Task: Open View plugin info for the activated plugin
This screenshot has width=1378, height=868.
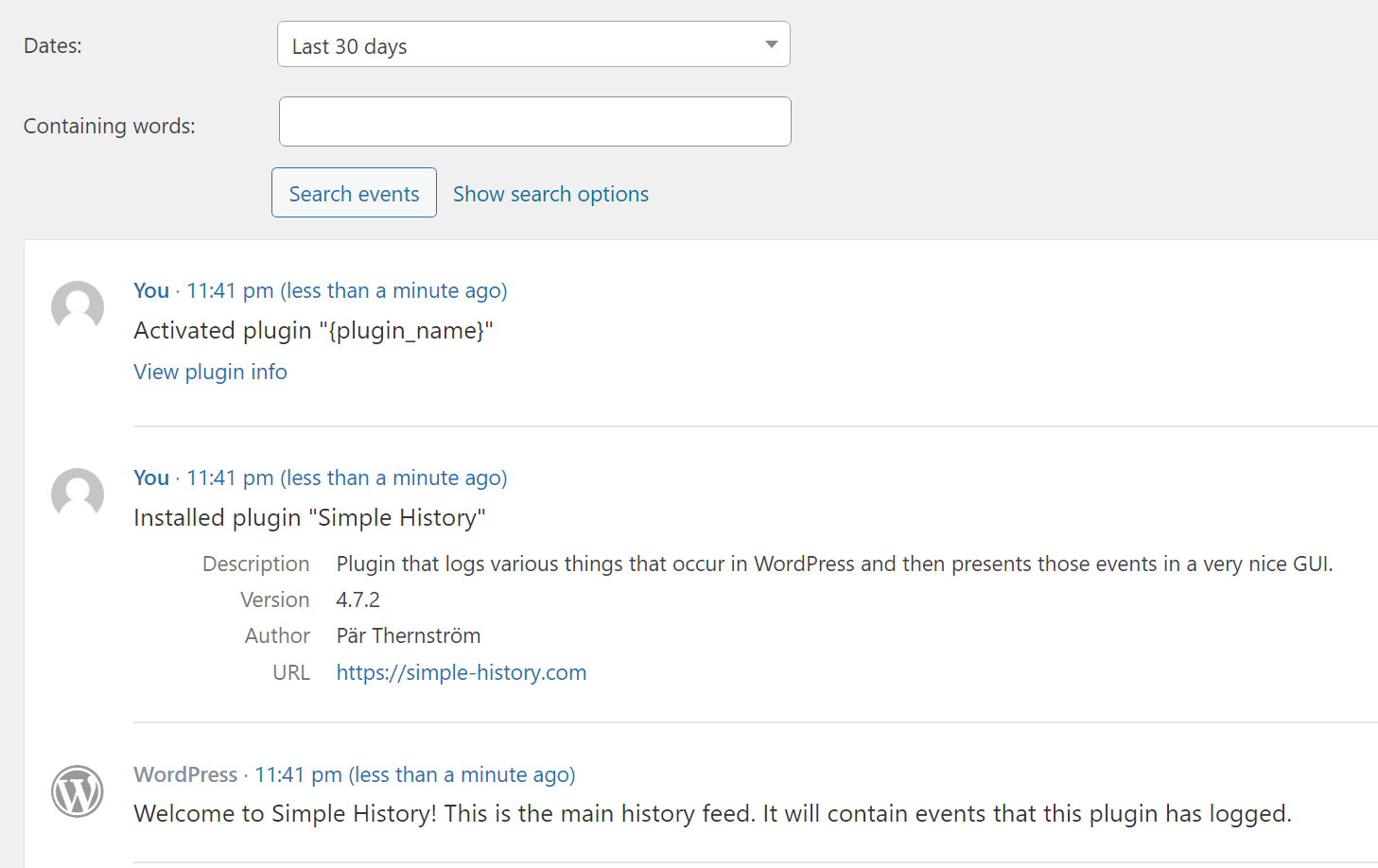Action: coord(210,372)
